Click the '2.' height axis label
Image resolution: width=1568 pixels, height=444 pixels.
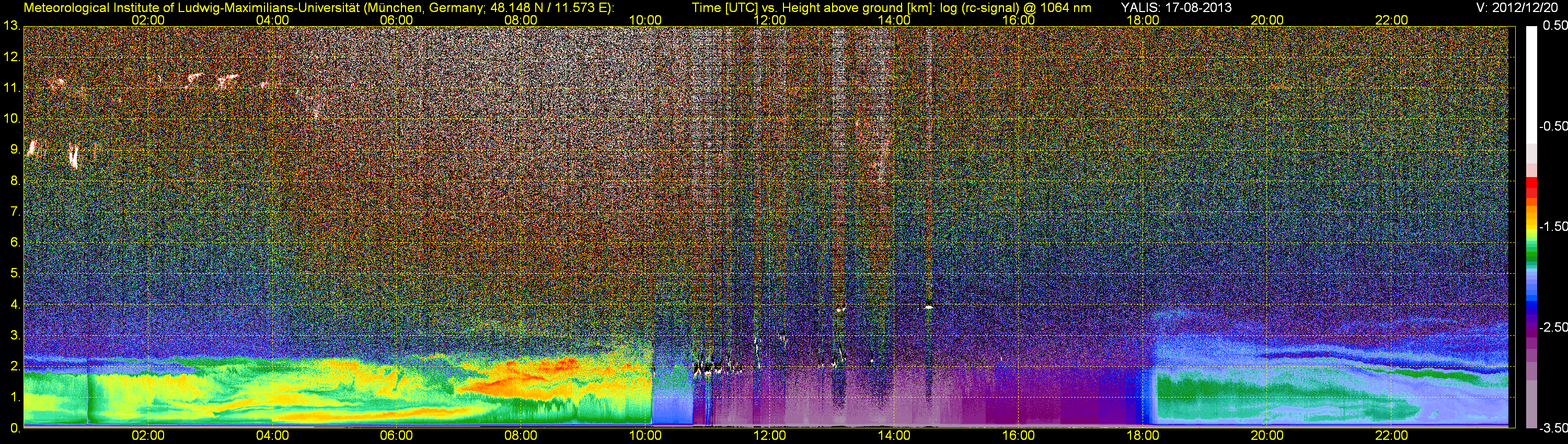pos(15,366)
